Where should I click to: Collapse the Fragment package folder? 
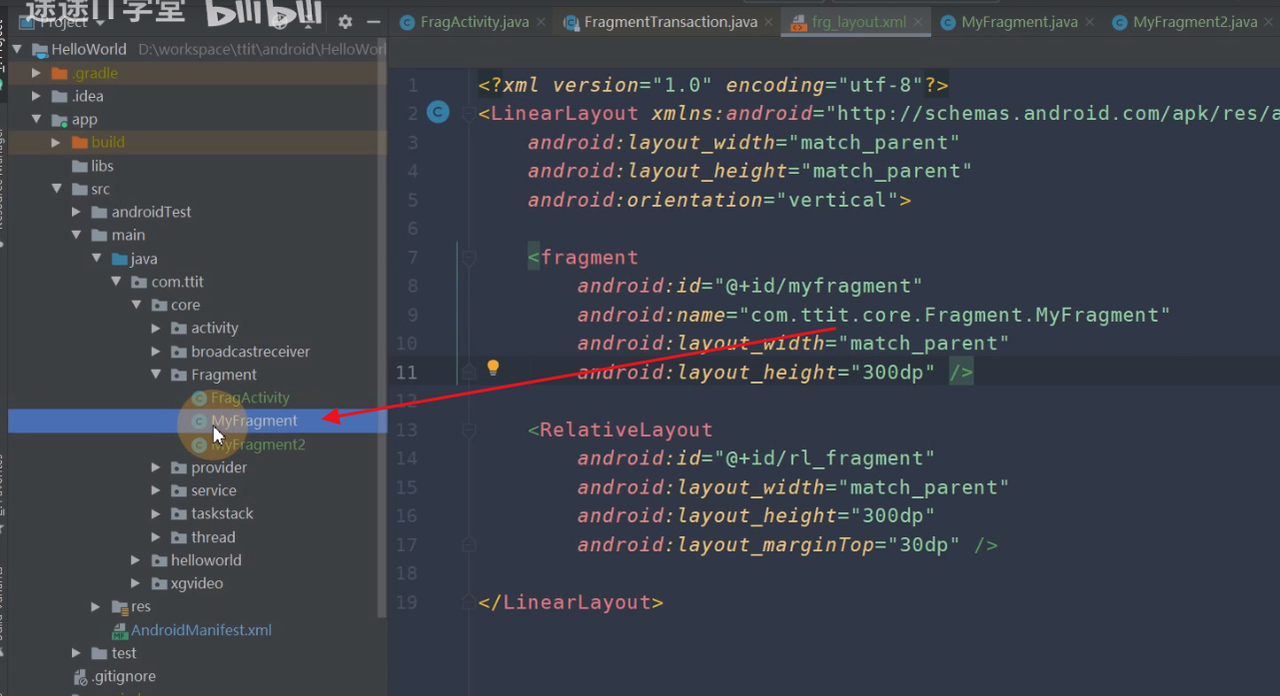click(x=156, y=375)
